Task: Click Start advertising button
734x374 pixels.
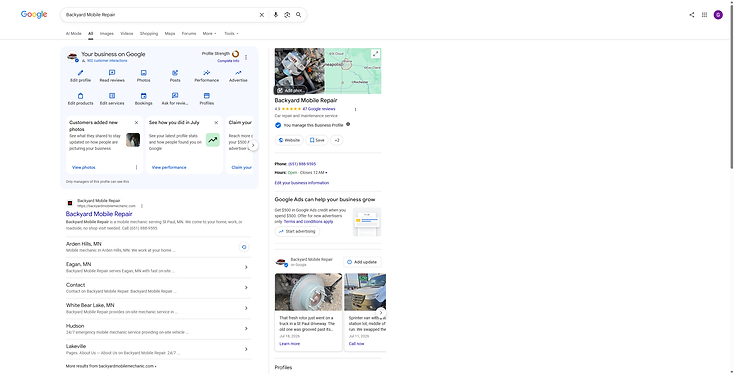Action: click(297, 231)
